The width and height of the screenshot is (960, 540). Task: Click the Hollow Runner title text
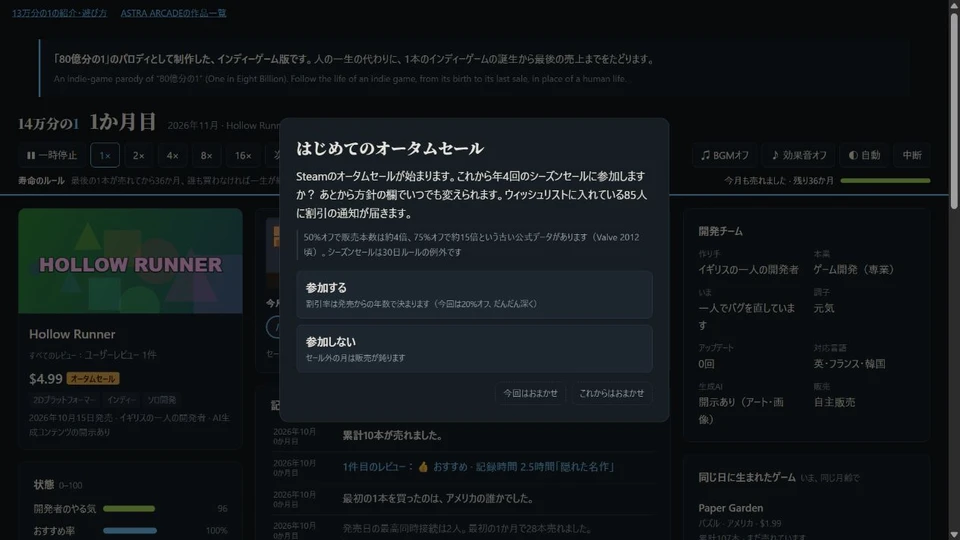(x=72, y=334)
